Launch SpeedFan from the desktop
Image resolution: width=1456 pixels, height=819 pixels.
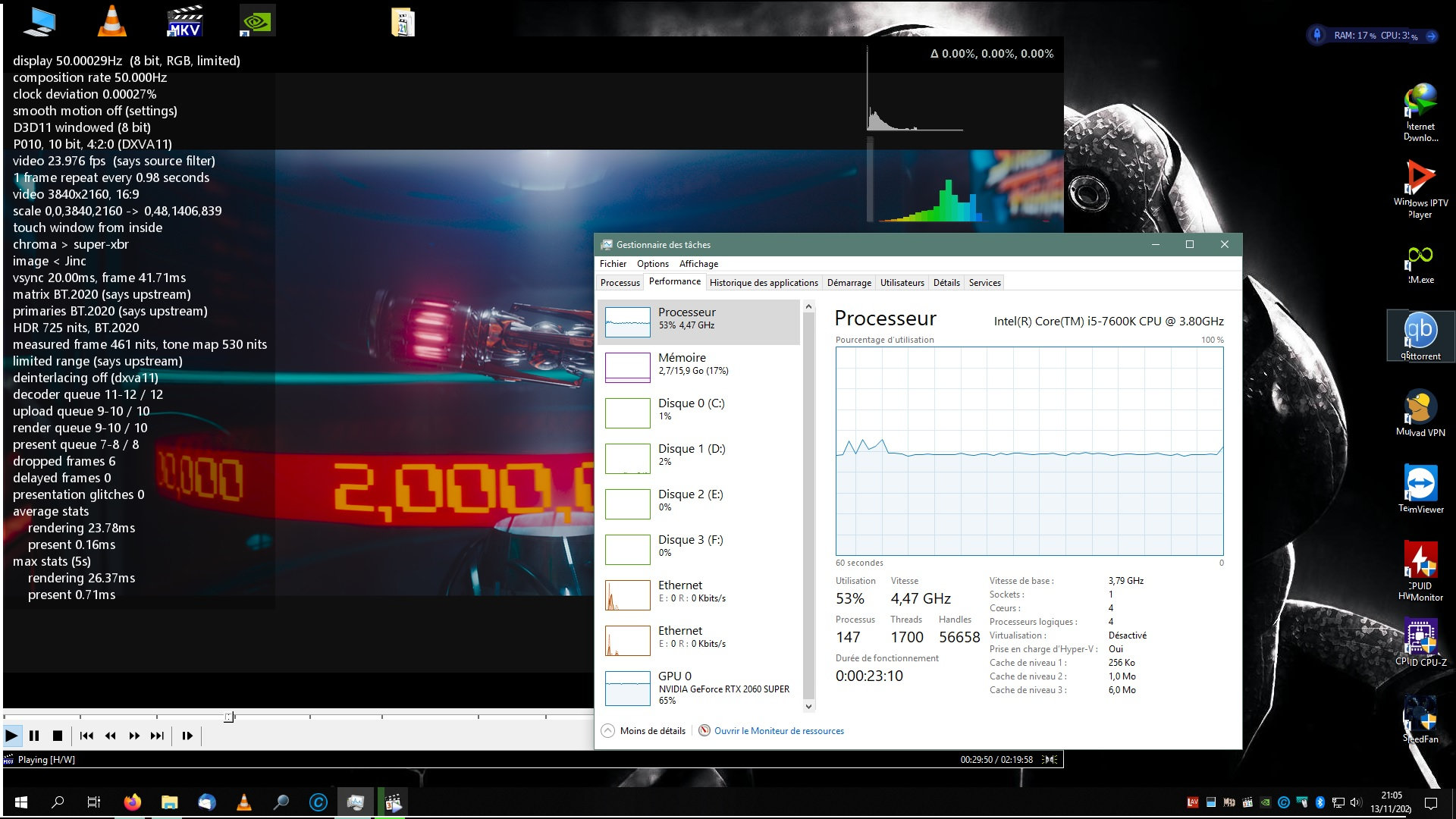click(x=1420, y=719)
